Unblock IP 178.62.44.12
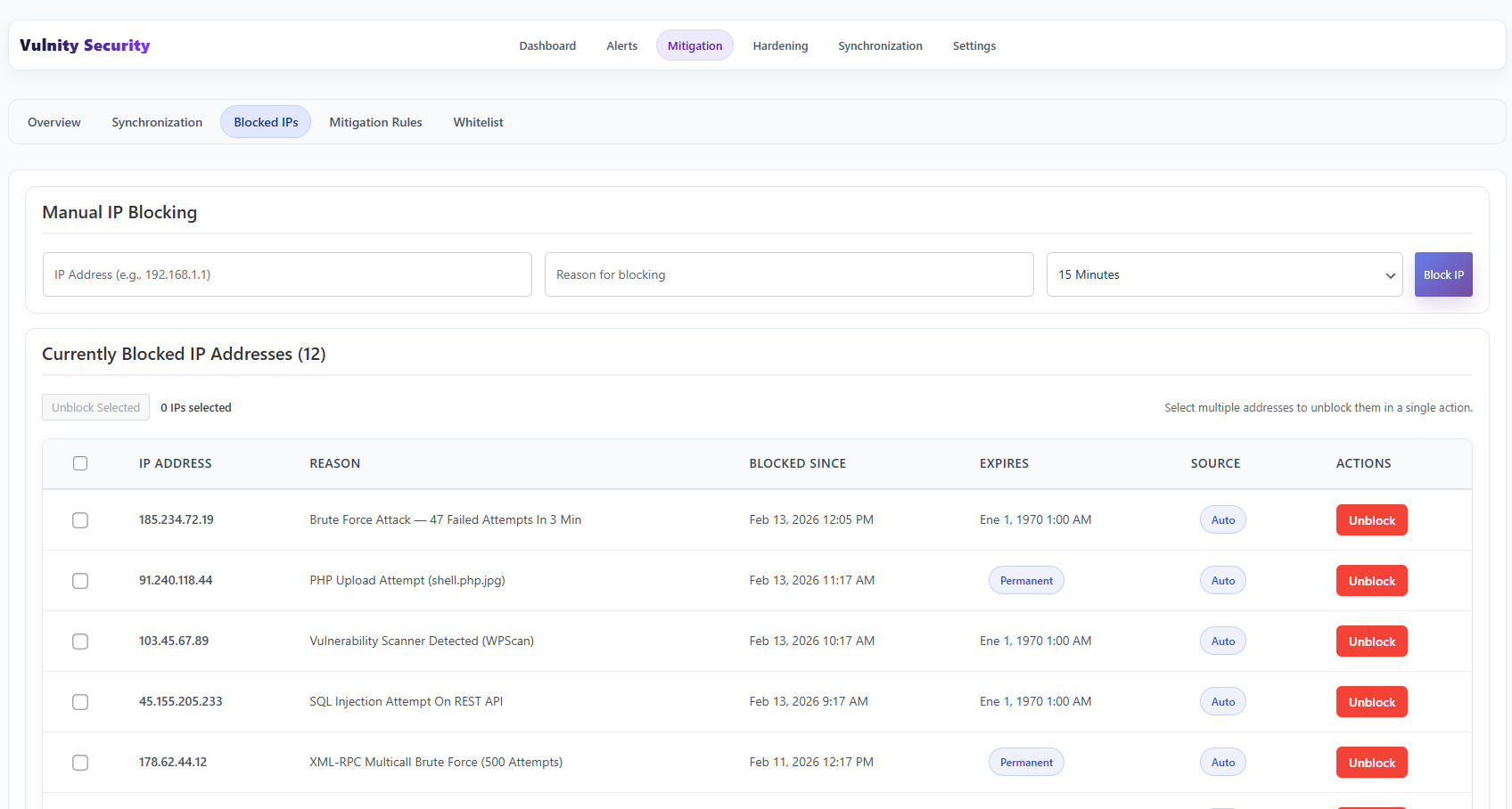This screenshot has width=1512, height=809. [1371, 763]
